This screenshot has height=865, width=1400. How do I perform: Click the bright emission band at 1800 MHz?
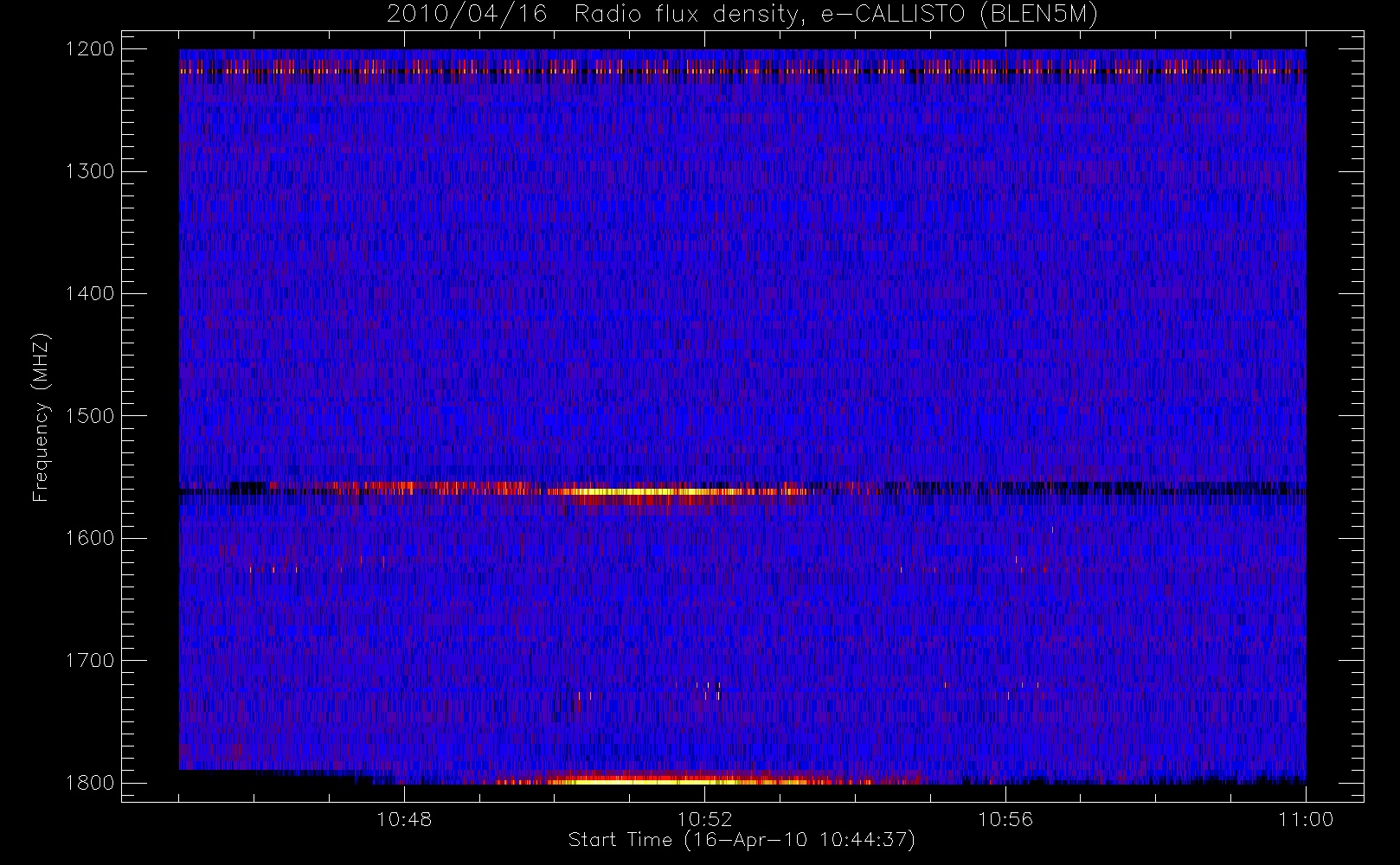coord(684,780)
